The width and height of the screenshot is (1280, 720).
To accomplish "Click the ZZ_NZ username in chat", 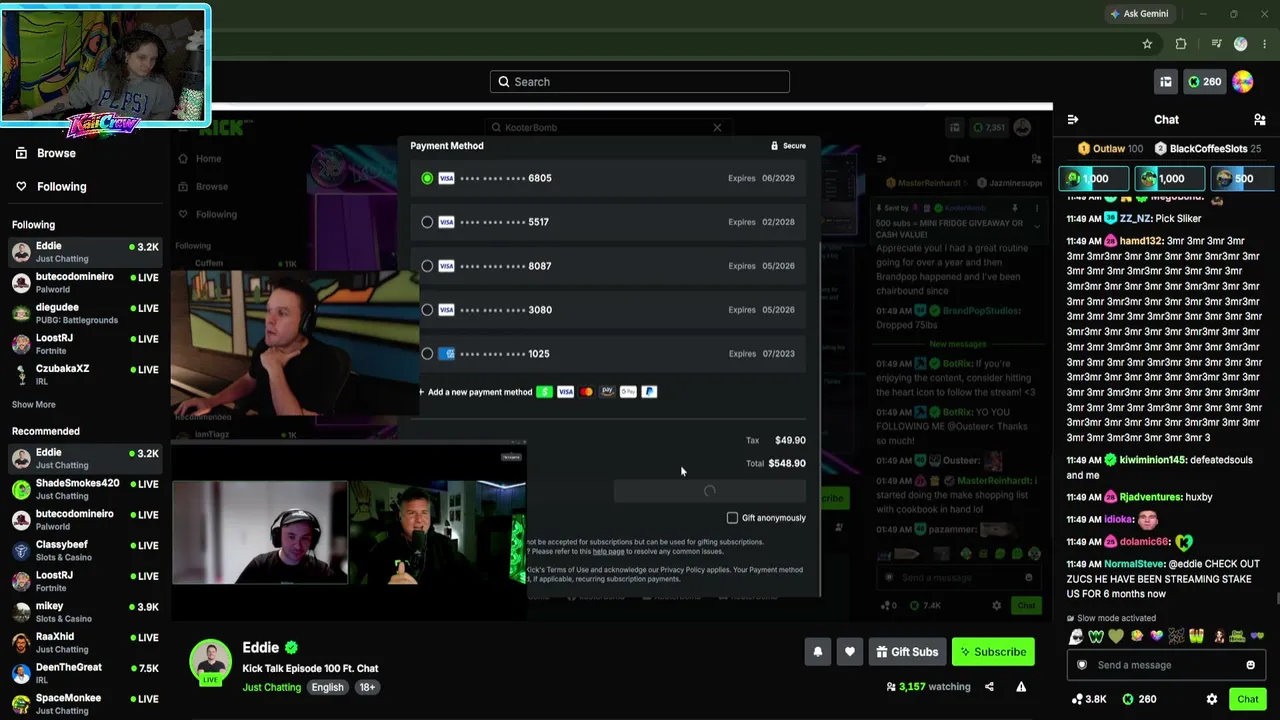I will click(x=1134, y=218).
